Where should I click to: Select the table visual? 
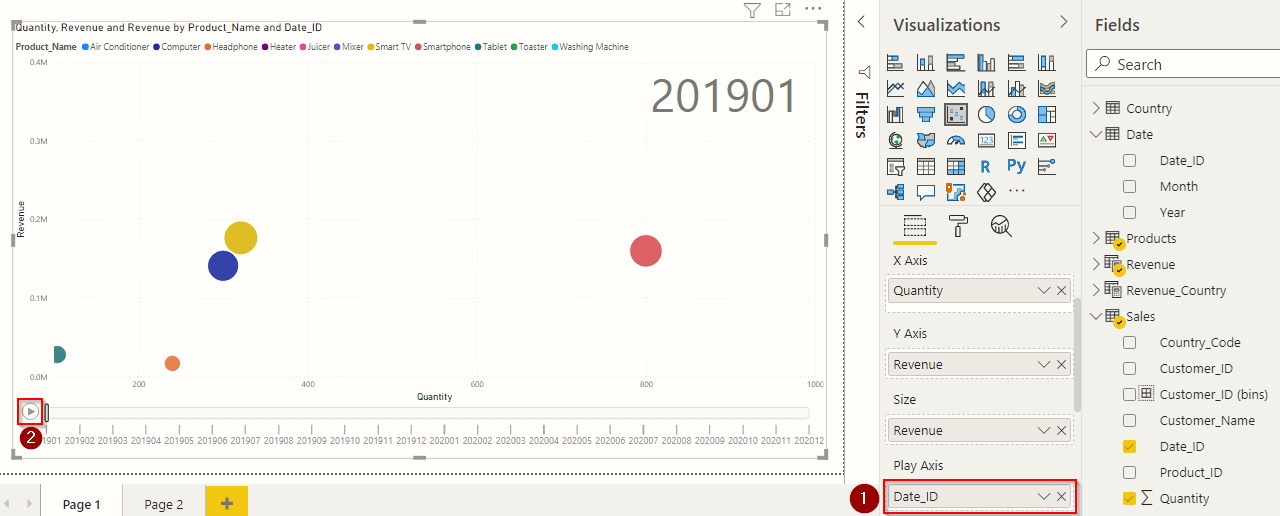(926, 167)
